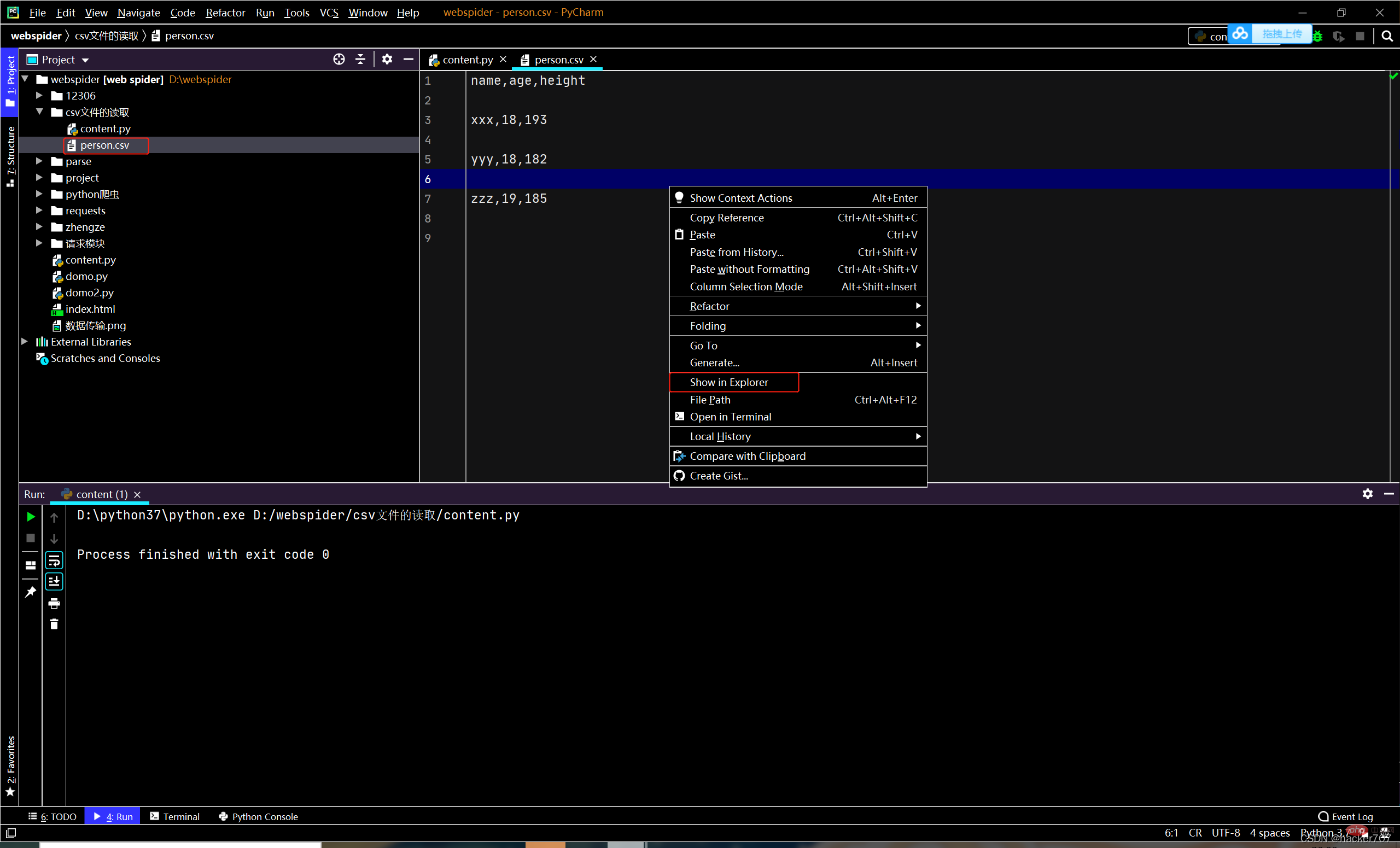Click the Run button in bottom toolbar
This screenshot has width=1400, height=848.
tap(113, 816)
